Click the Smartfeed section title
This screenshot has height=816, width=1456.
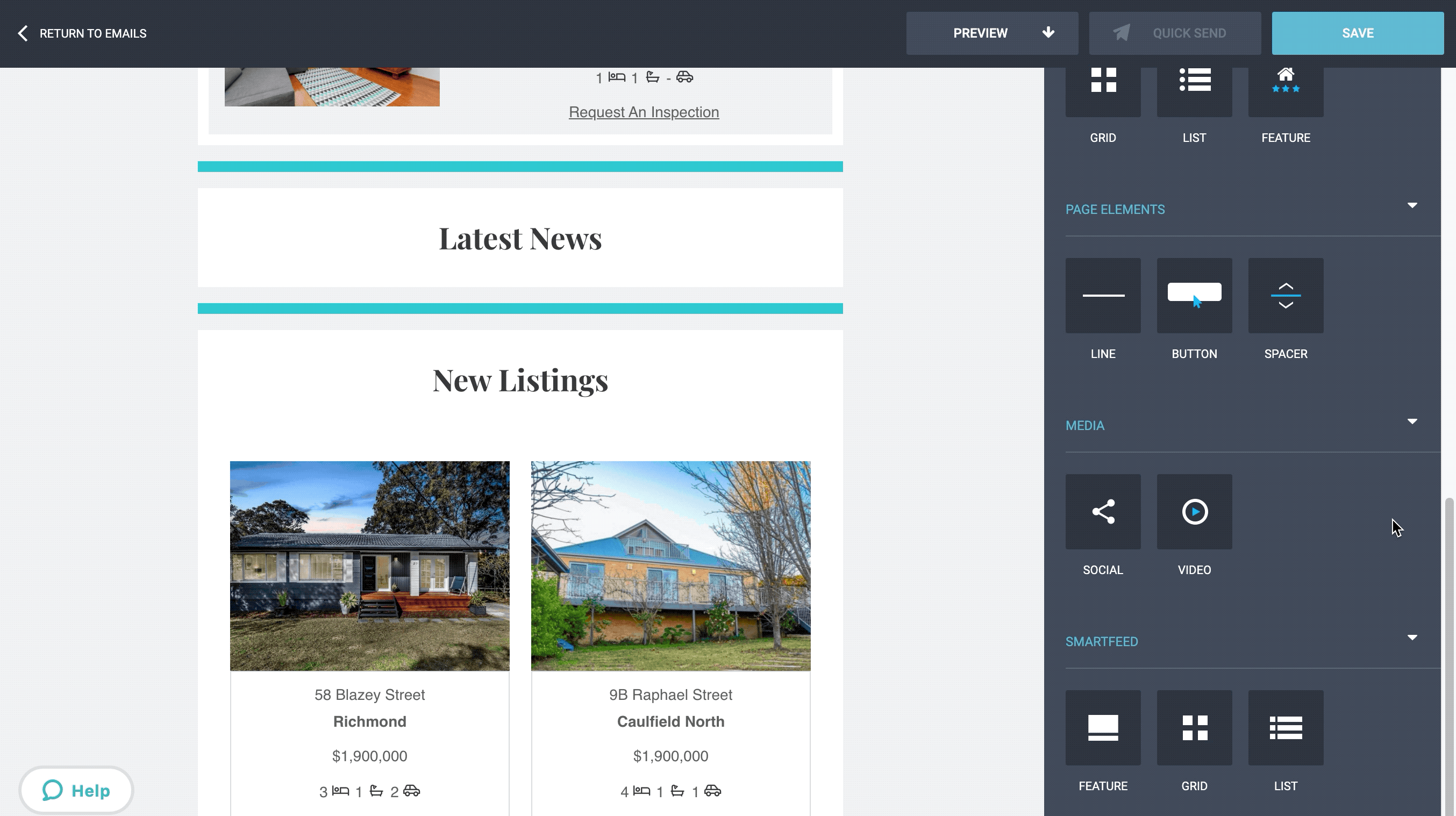1102,642
